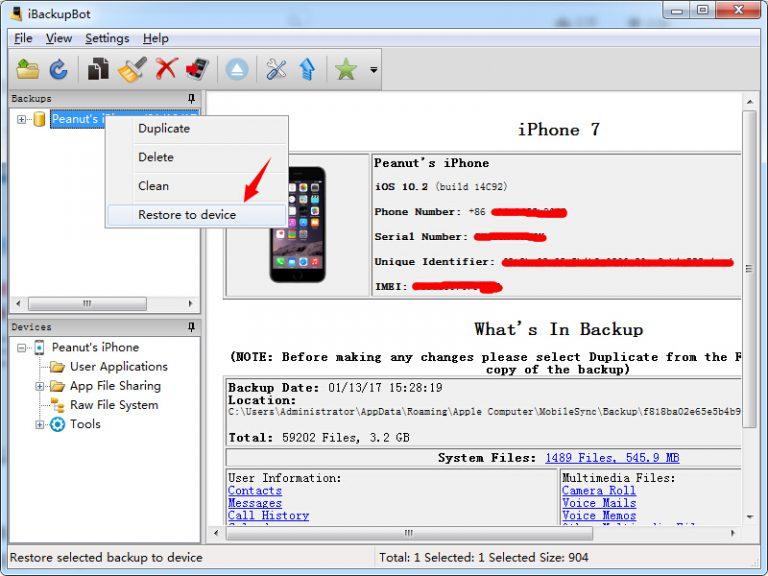Click the wrench and screwdriver tools icon

276,69
